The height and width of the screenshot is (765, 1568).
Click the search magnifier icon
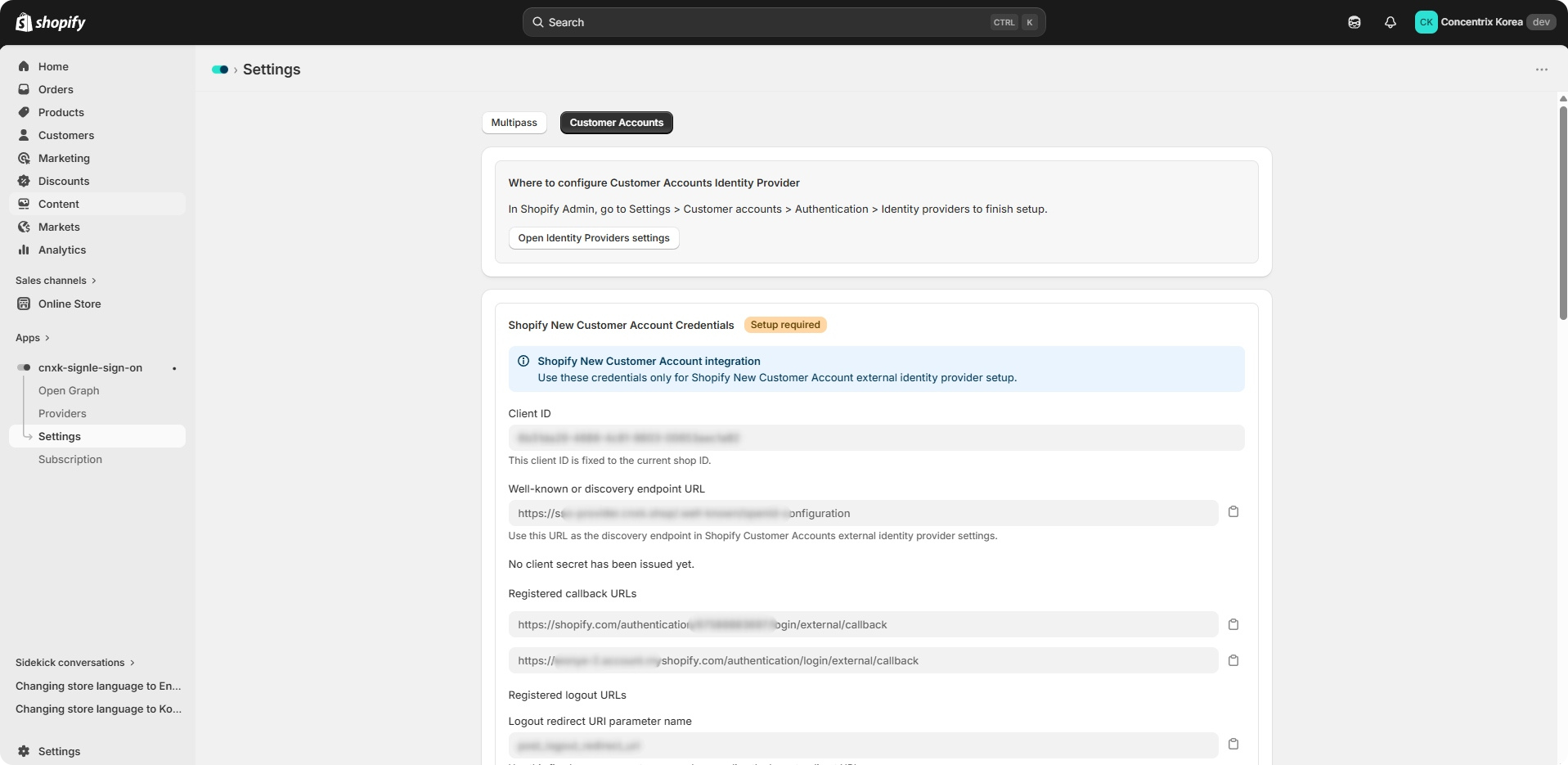point(538,22)
